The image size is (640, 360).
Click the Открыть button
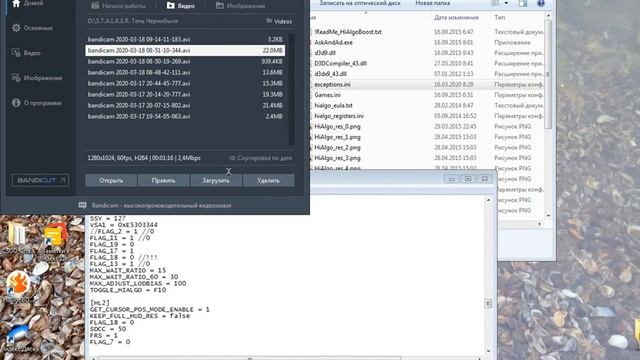(x=111, y=180)
